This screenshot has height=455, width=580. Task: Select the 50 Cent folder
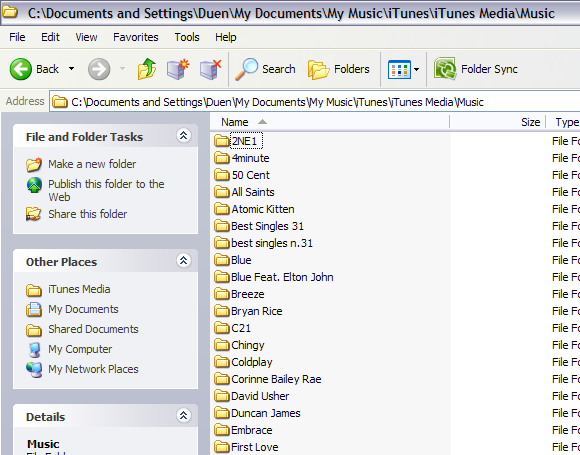242,175
